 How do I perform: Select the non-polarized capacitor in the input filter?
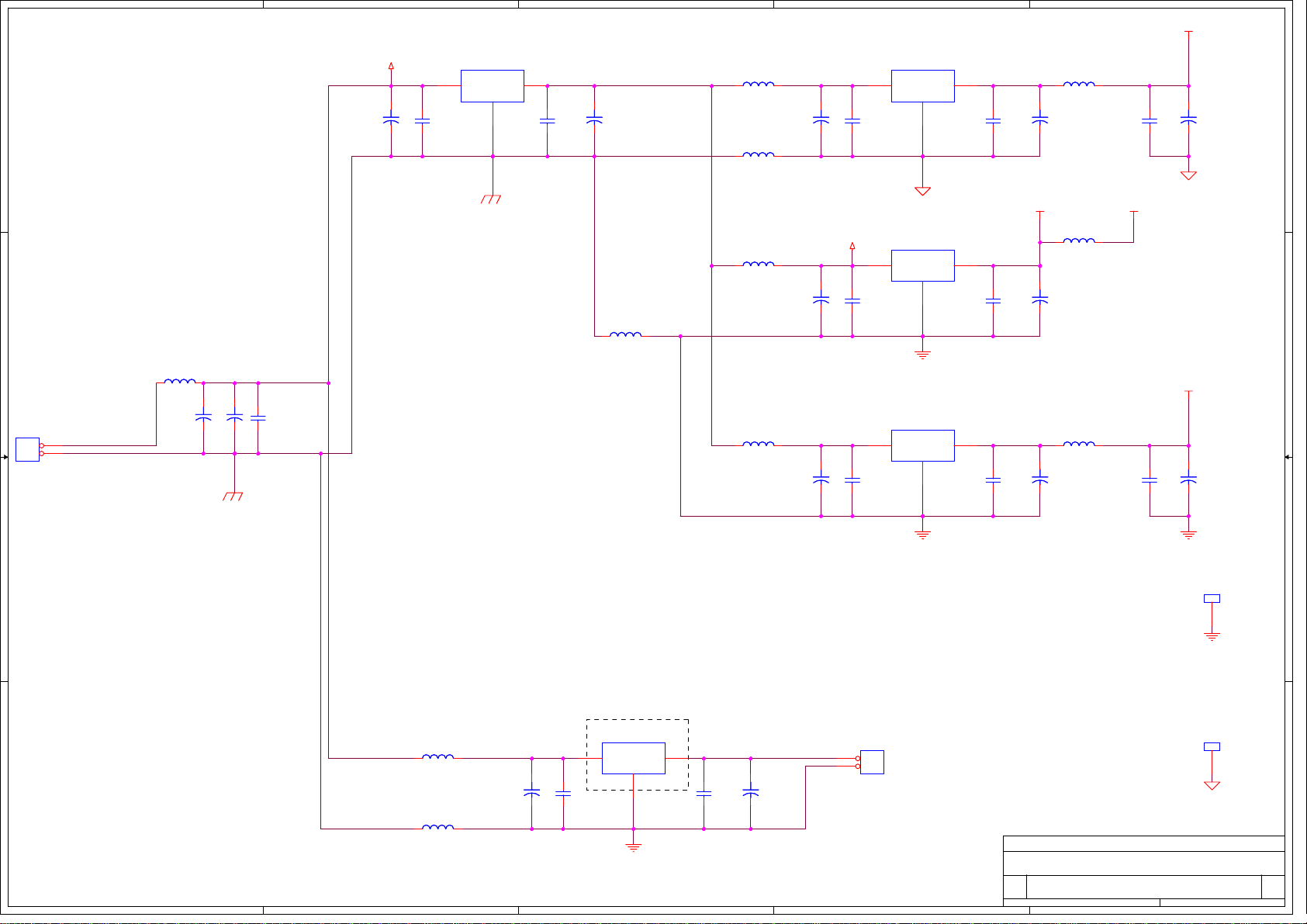pyautogui.click(x=258, y=418)
